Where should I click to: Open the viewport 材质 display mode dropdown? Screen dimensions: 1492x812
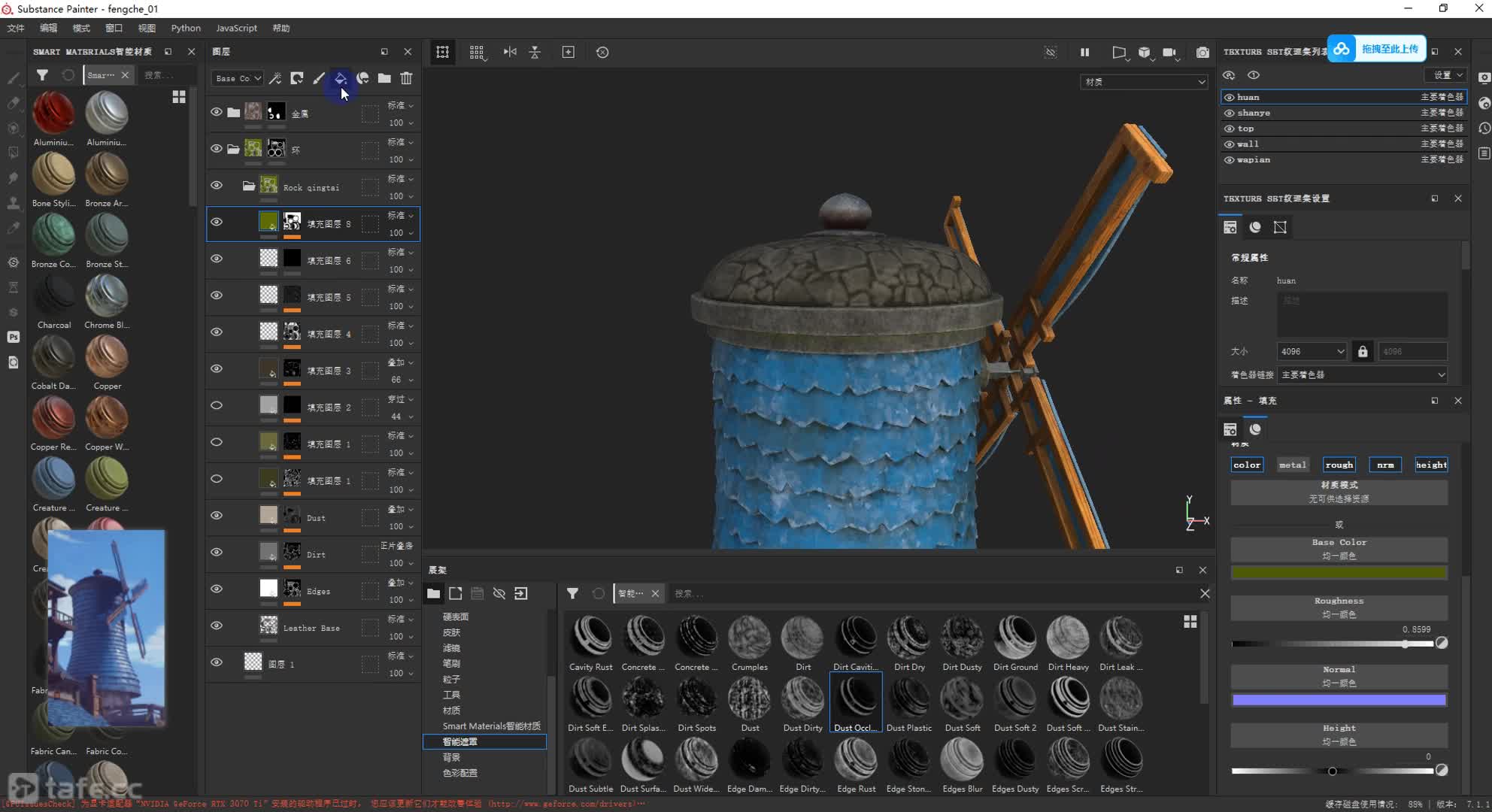(x=1143, y=82)
